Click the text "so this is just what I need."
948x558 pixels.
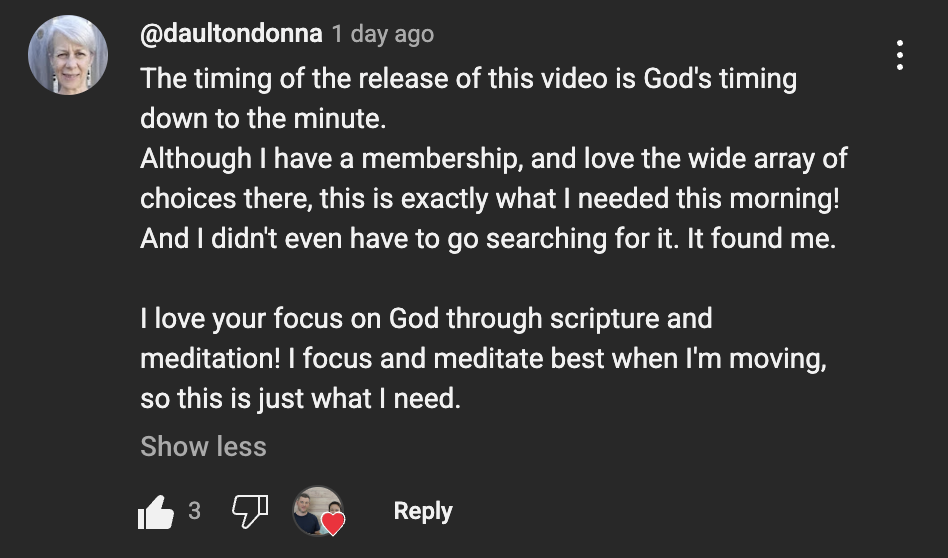300,399
